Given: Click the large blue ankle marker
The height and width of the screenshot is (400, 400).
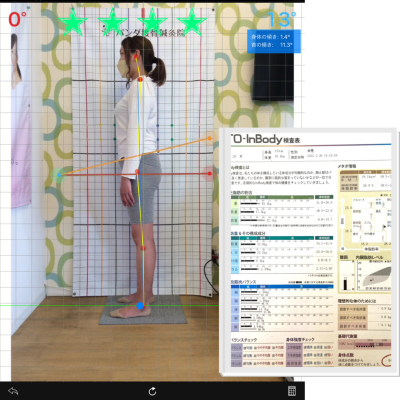Looking at the screenshot, I should tap(140, 305).
